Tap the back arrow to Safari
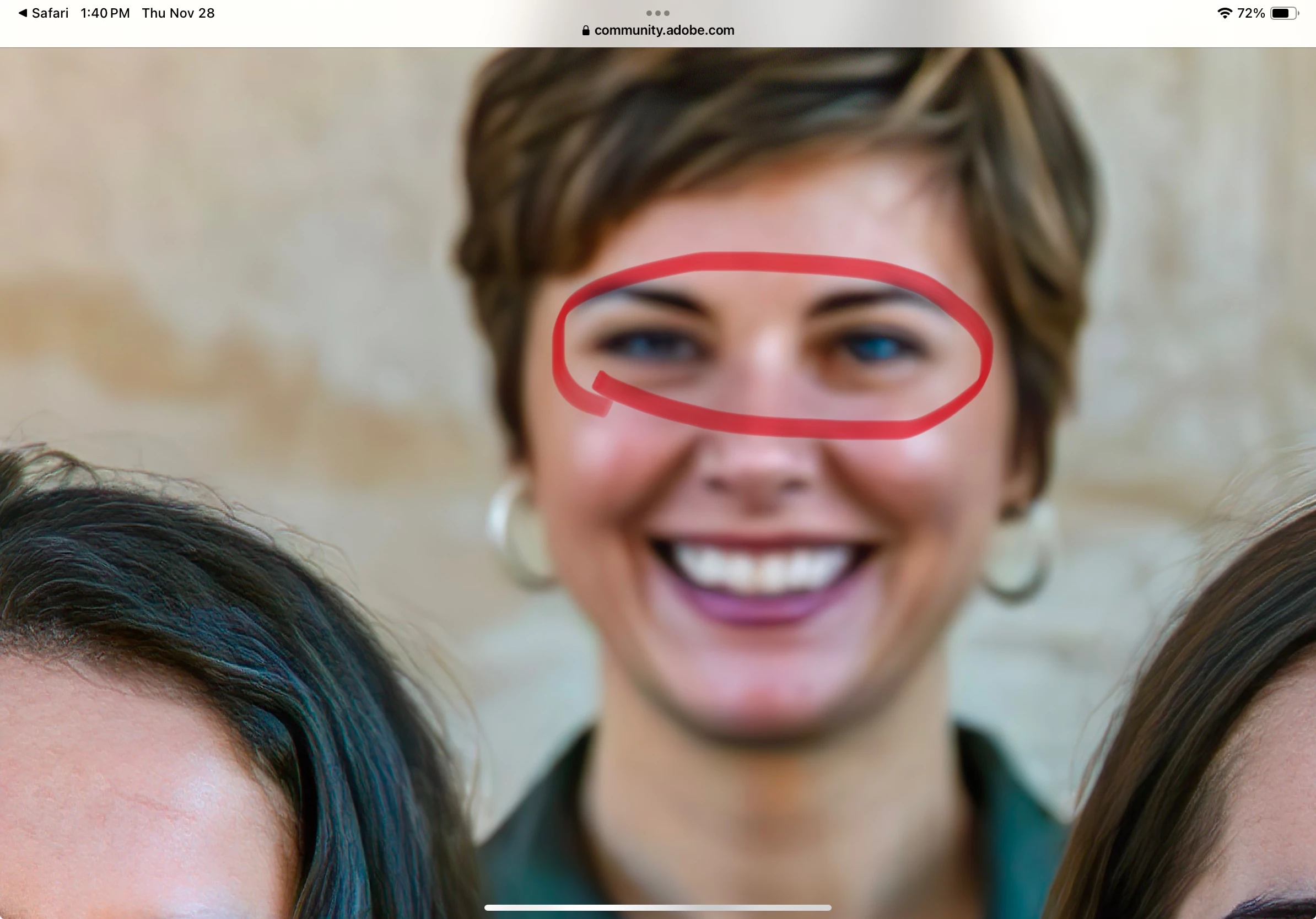The height and width of the screenshot is (919, 1316). 24,13
